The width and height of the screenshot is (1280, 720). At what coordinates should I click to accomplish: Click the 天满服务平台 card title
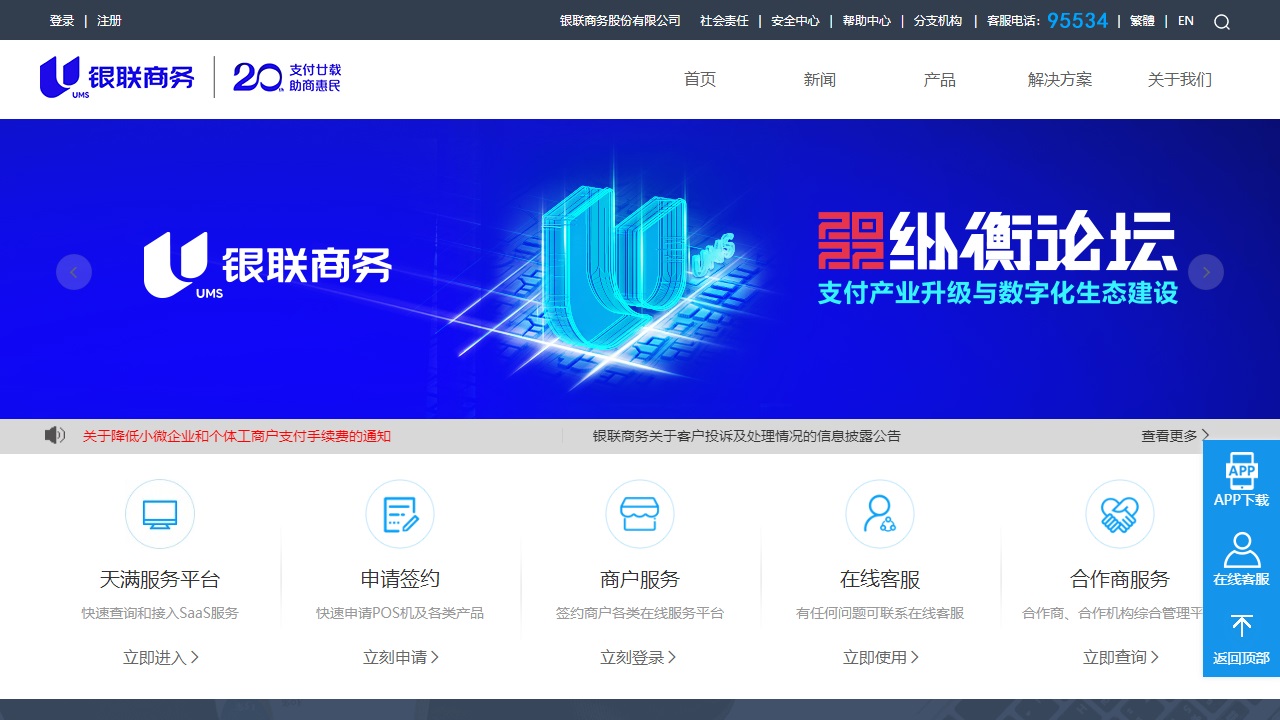tap(160, 580)
